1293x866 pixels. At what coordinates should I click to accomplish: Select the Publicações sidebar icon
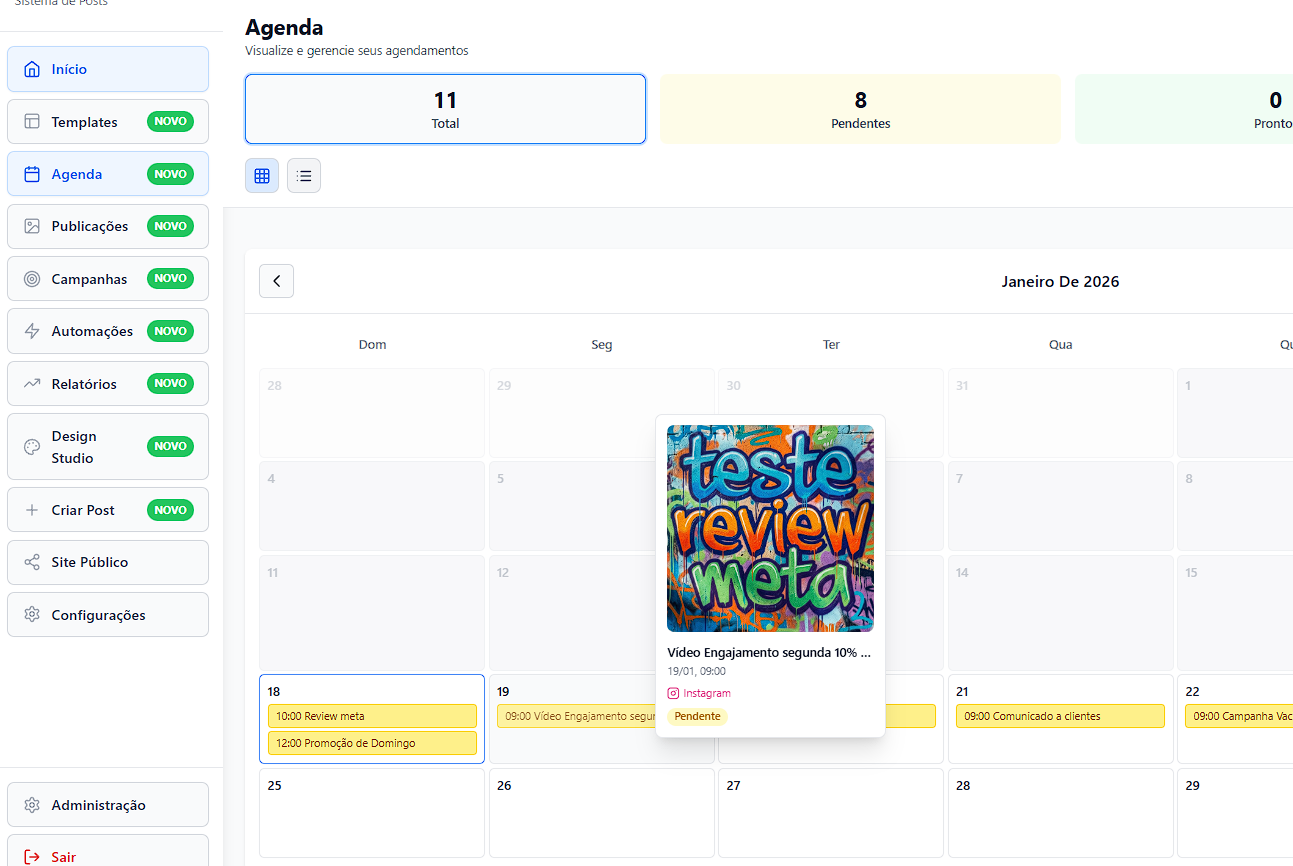click(x=31, y=226)
